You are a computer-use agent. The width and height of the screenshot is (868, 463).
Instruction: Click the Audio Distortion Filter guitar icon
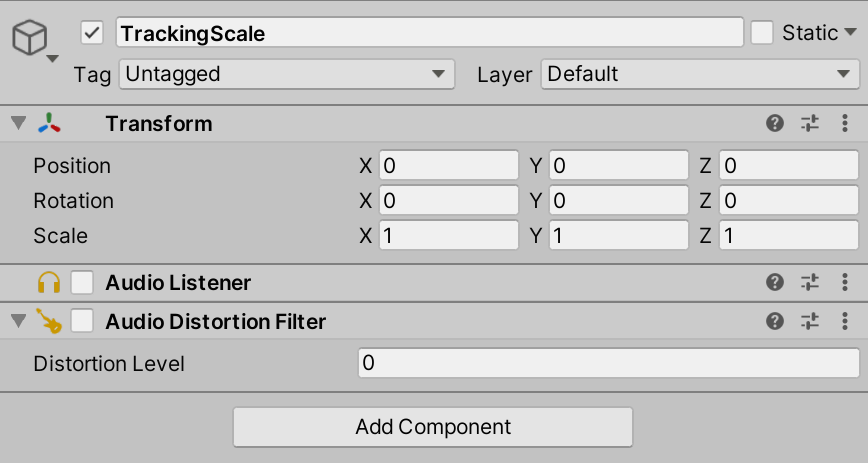(x=49, y=322)
